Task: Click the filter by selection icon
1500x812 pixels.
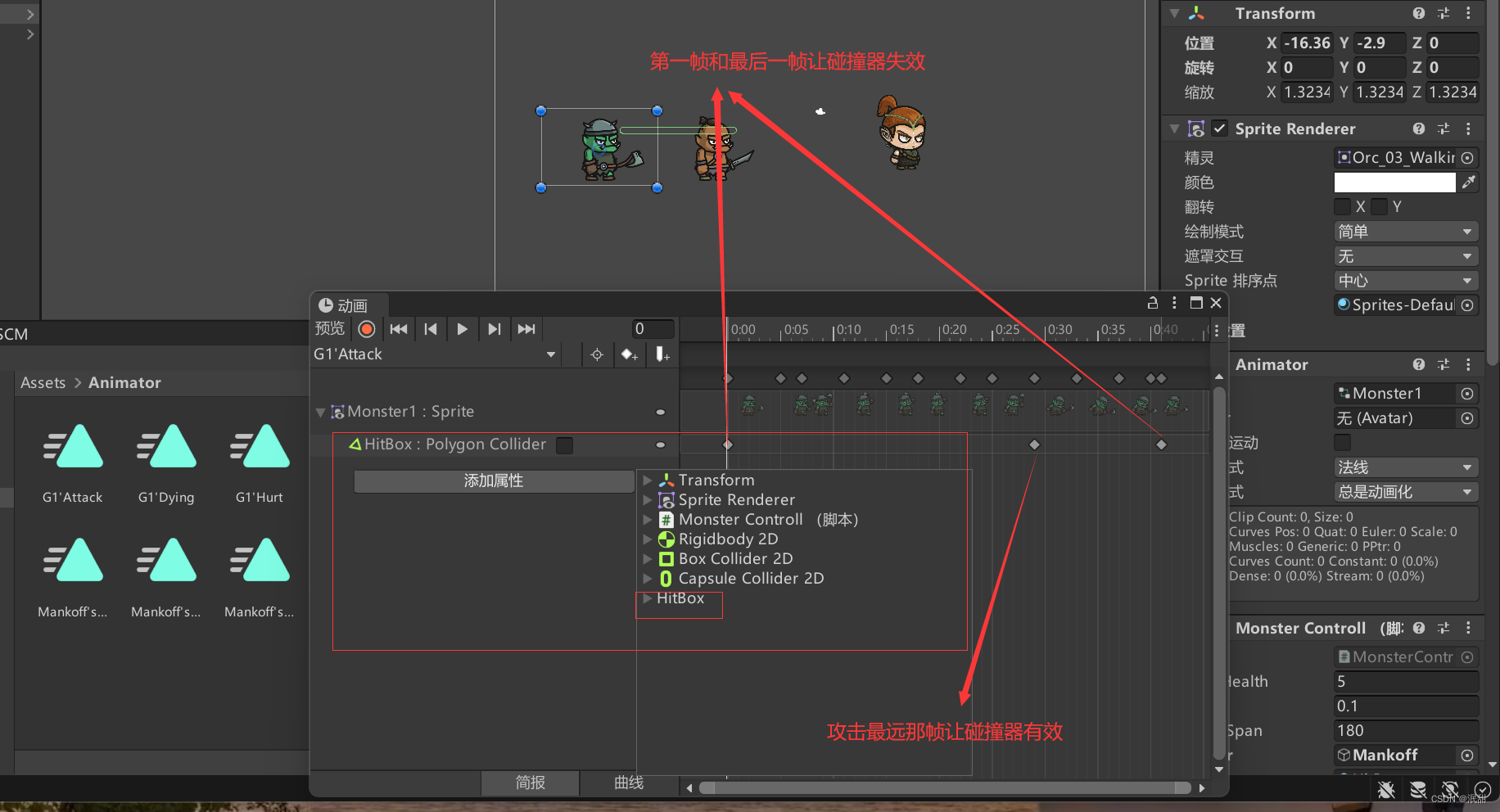Action: (x=597, y=354)
